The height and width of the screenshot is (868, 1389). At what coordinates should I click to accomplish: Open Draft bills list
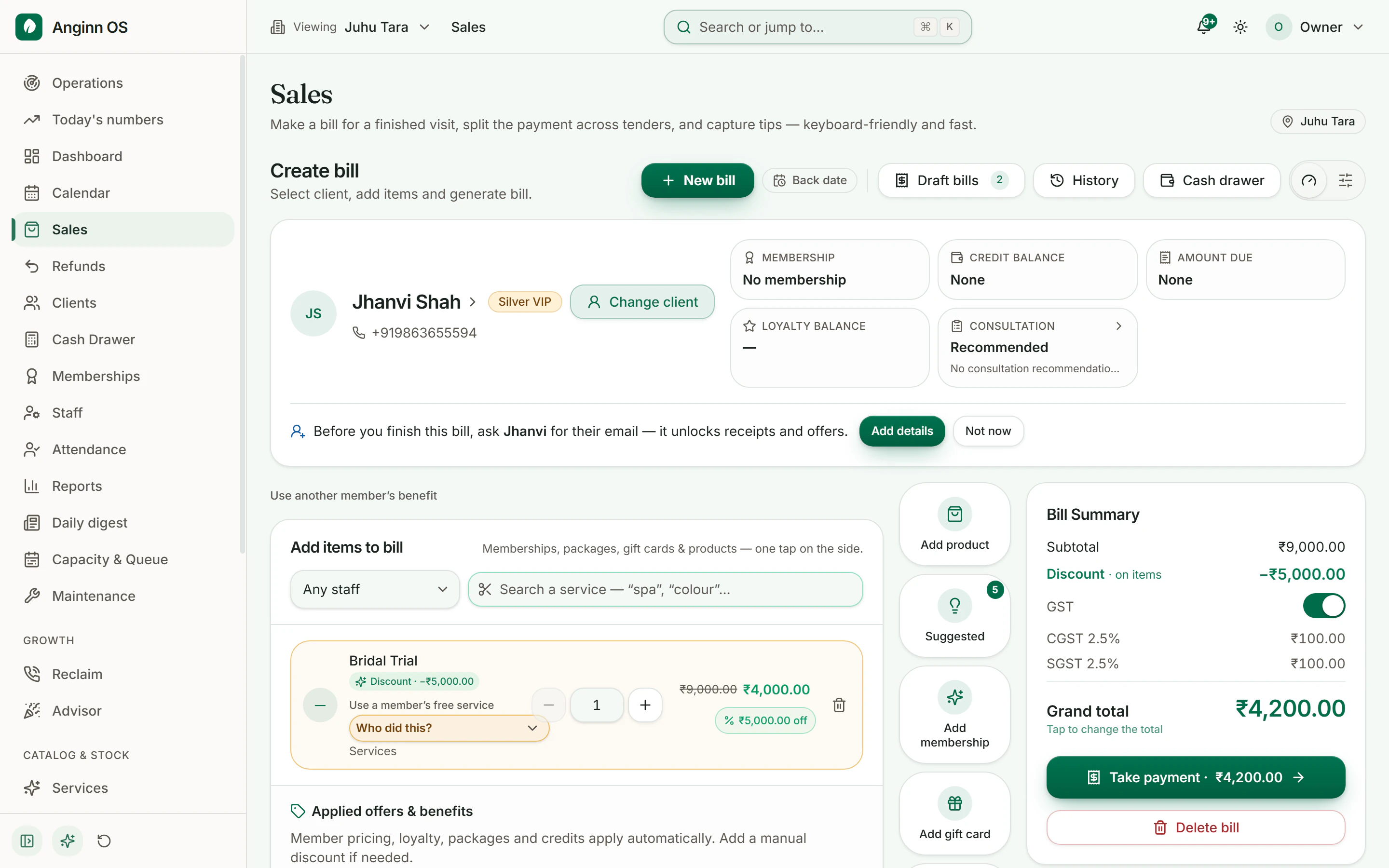coord(951,180)
